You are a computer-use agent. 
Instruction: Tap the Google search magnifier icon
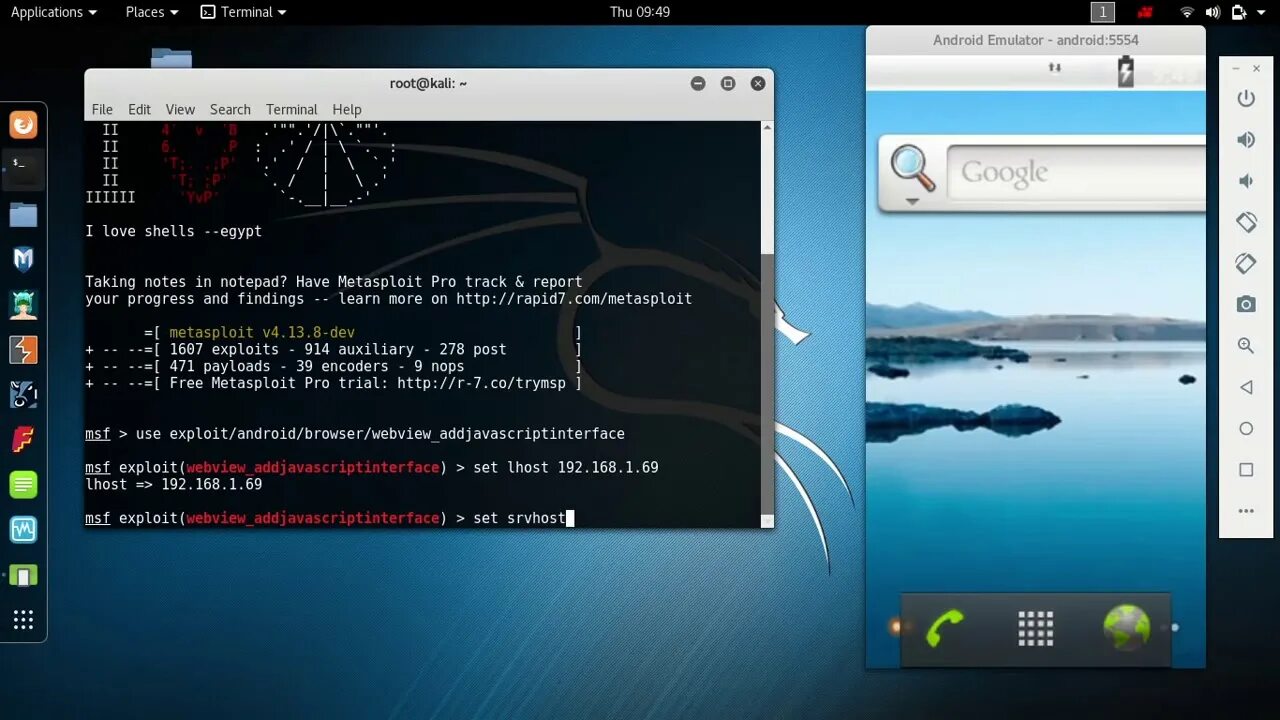click(912, 168)
